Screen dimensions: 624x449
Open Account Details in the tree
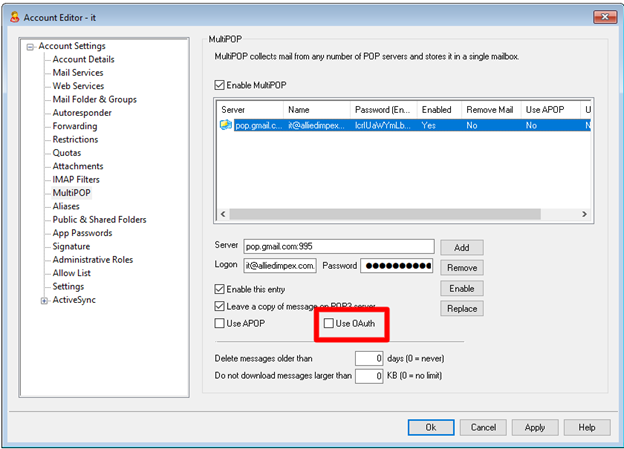coord(83,60)
